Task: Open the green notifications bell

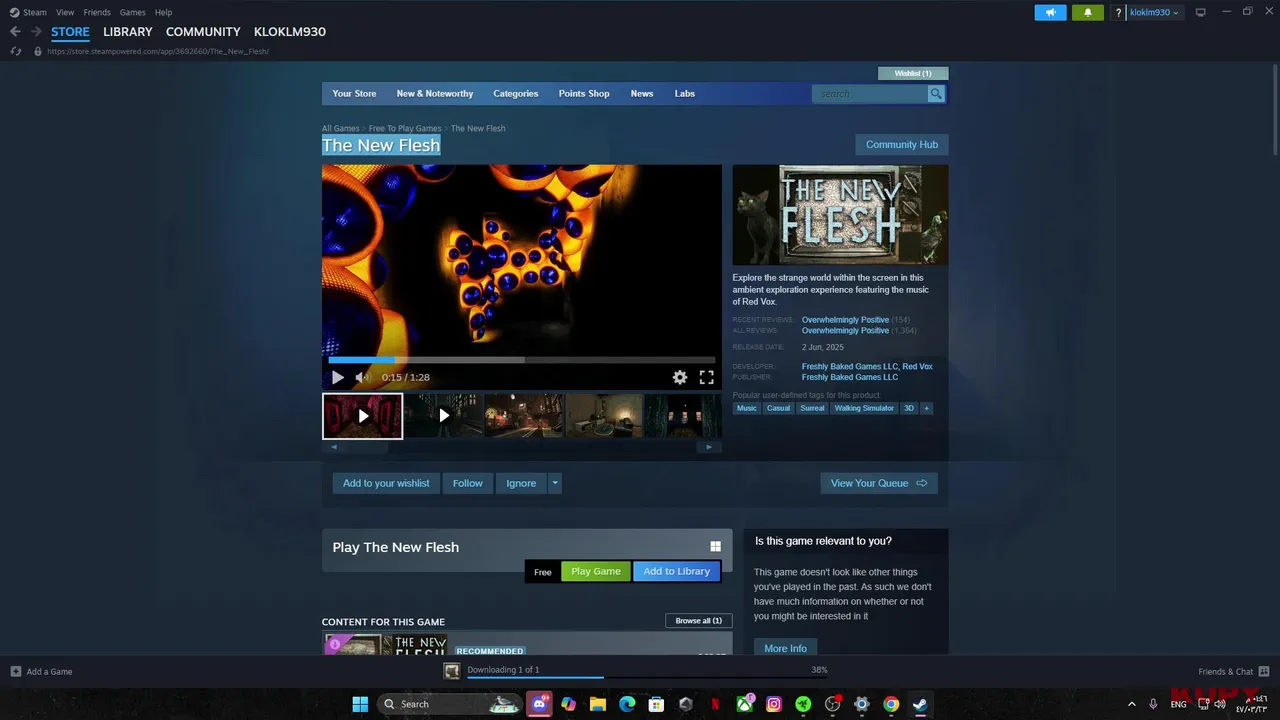Action: pyautogui.click(x=1088, y=12)
